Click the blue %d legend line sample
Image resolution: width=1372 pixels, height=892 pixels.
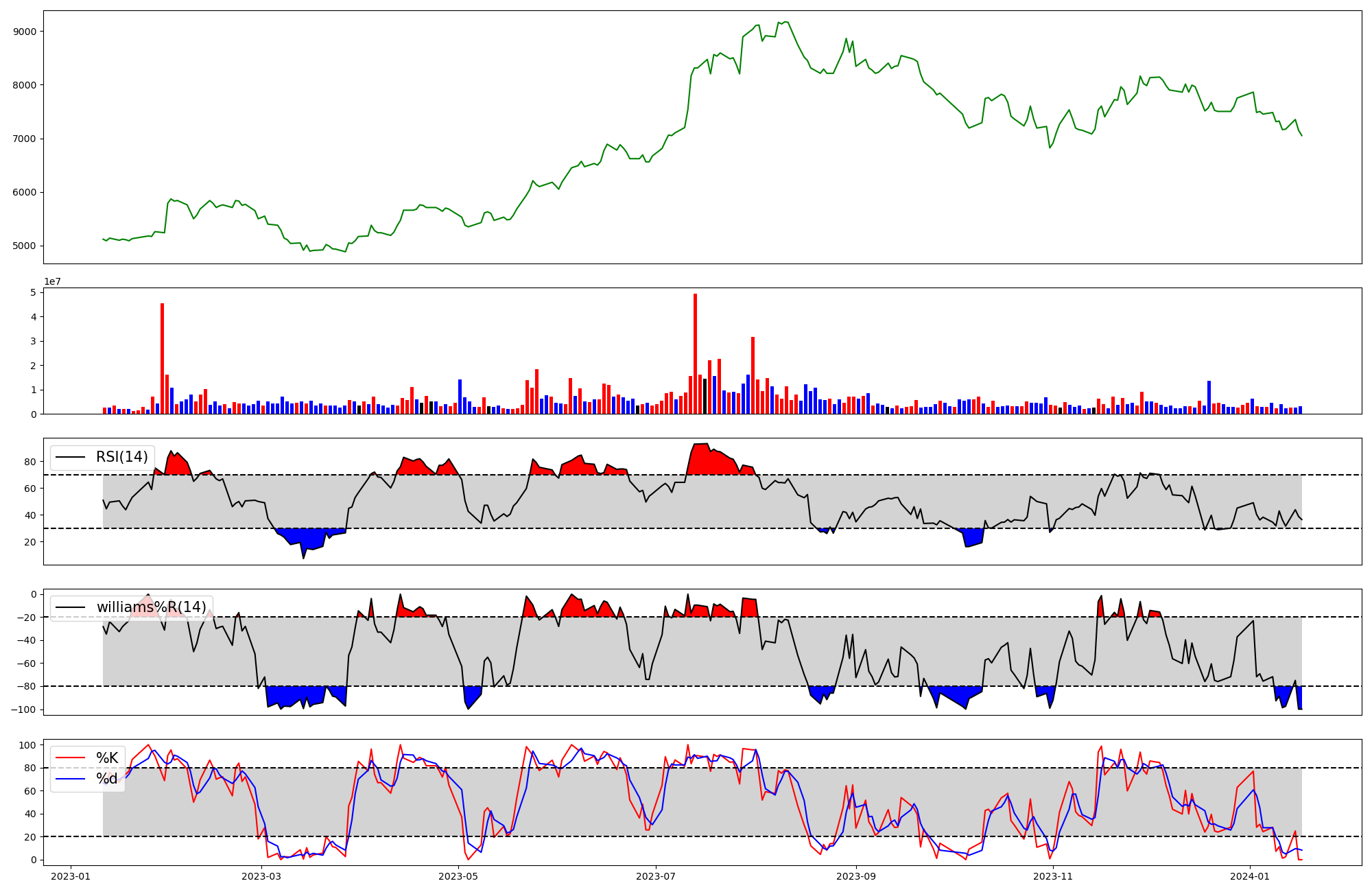(70, 779)
